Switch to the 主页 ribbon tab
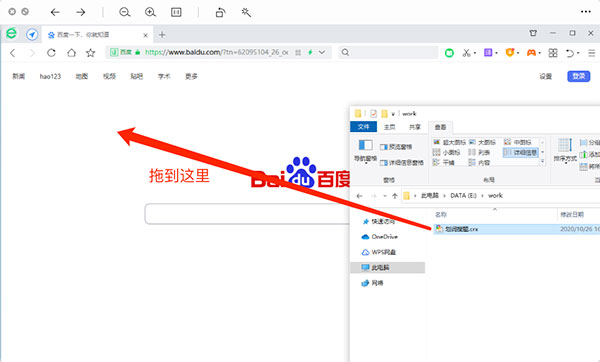Image resolution: width=600 pixels, height=362 pixels. click(x=390, y=127)
